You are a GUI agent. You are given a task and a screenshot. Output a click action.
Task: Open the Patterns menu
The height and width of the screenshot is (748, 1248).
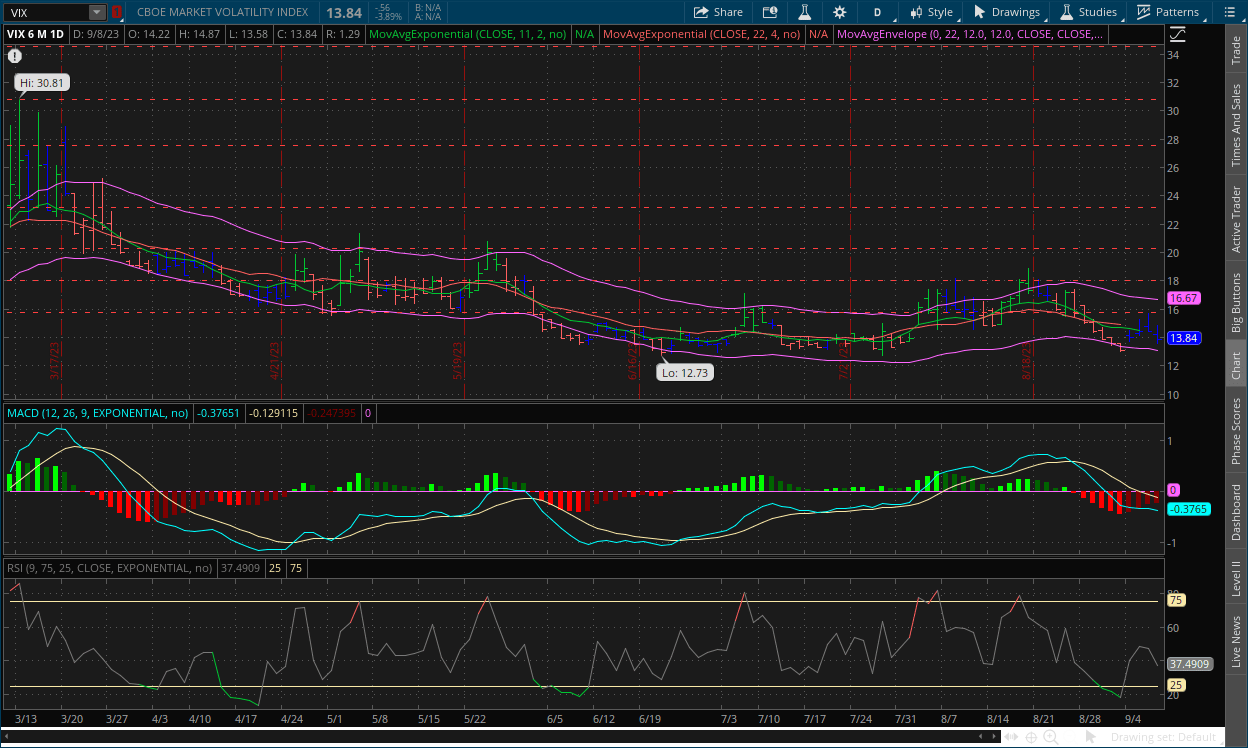pos(1167,12)
